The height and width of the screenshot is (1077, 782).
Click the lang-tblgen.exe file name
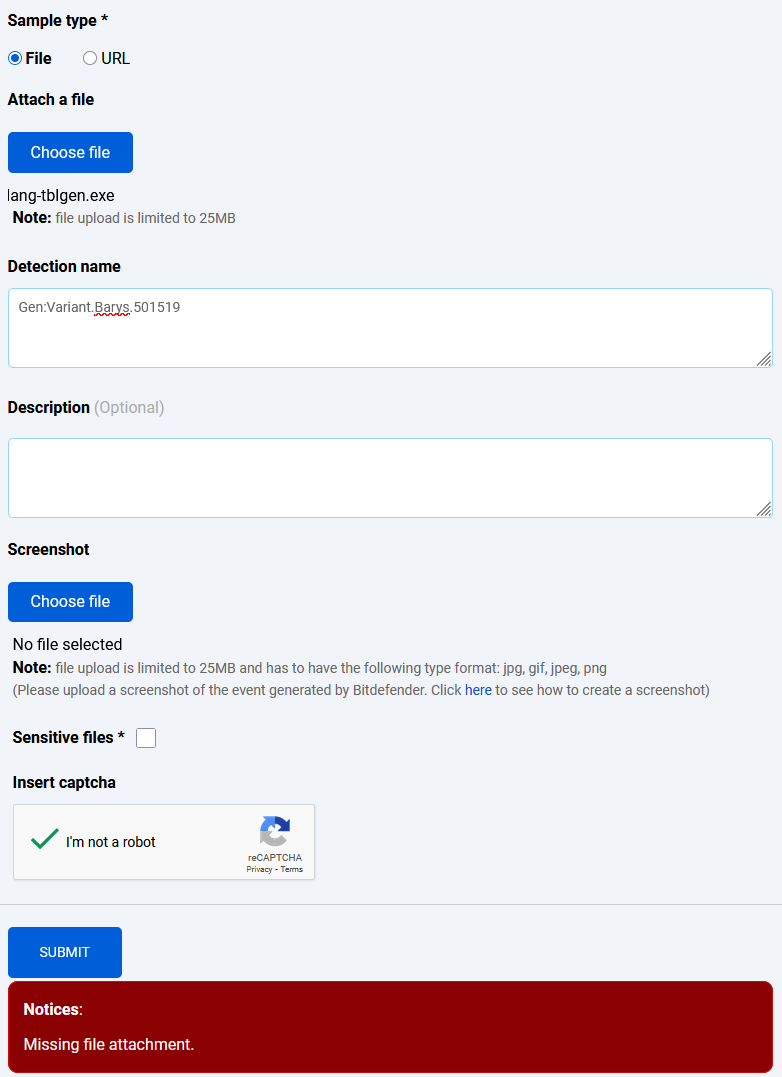click(x=61, y=196)
